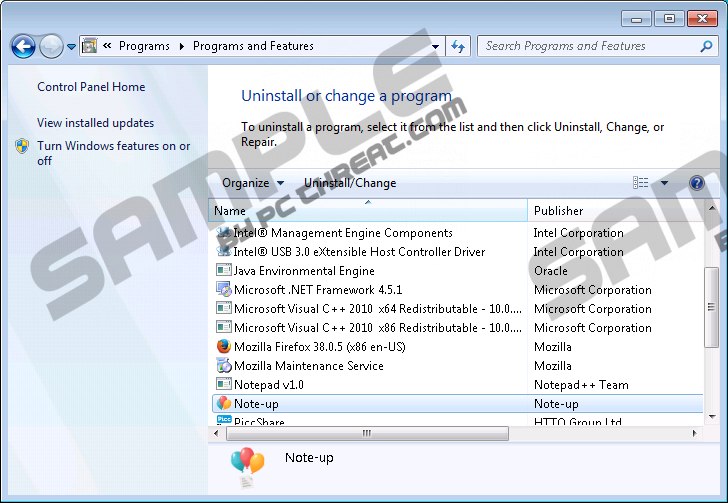Viewport: 728px width, 503px height.
Task: Maximize the Programs and Features window
Action: [669, 19]
